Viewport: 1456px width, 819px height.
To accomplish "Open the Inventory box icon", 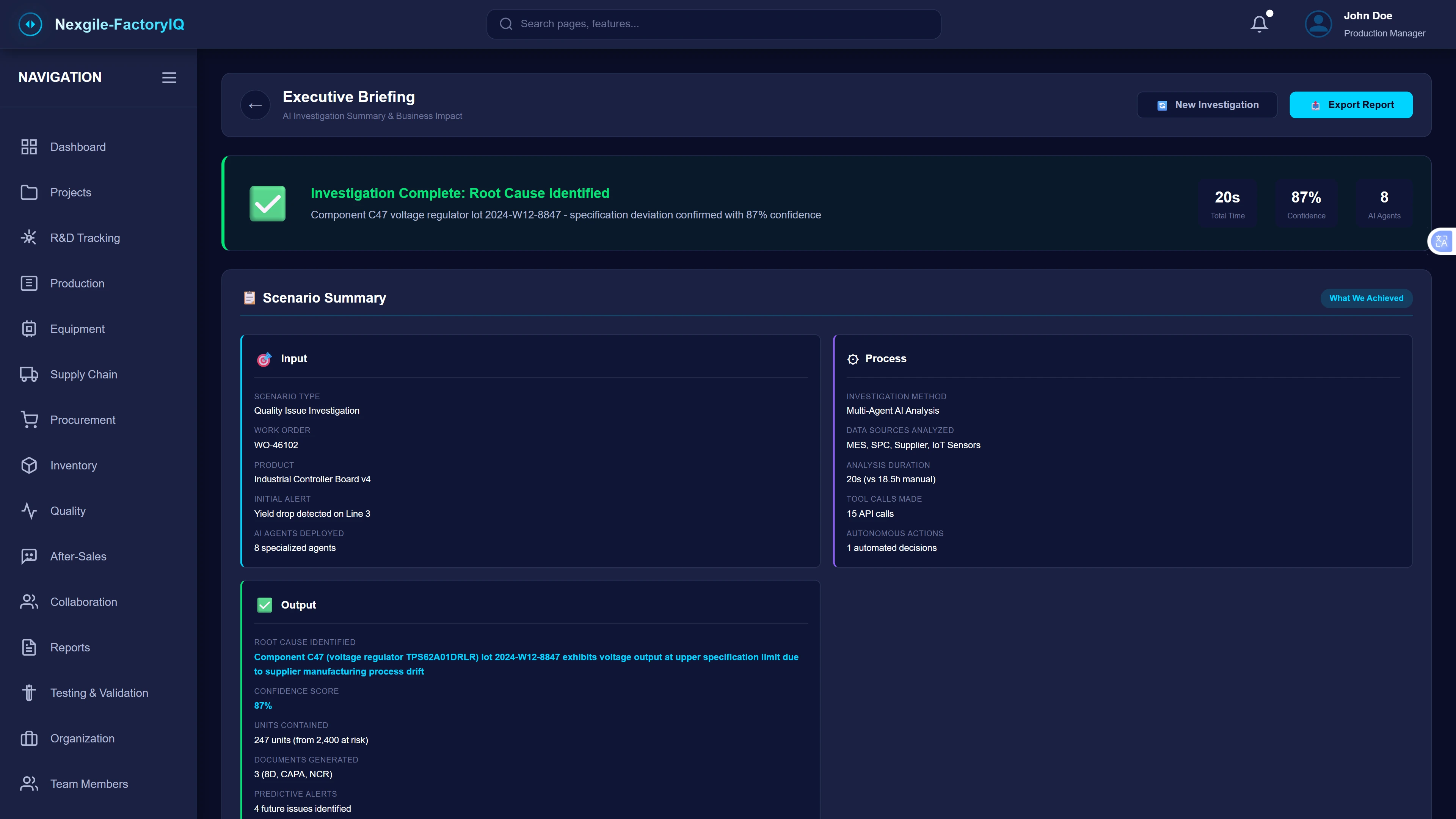I will tap(30, 465).
